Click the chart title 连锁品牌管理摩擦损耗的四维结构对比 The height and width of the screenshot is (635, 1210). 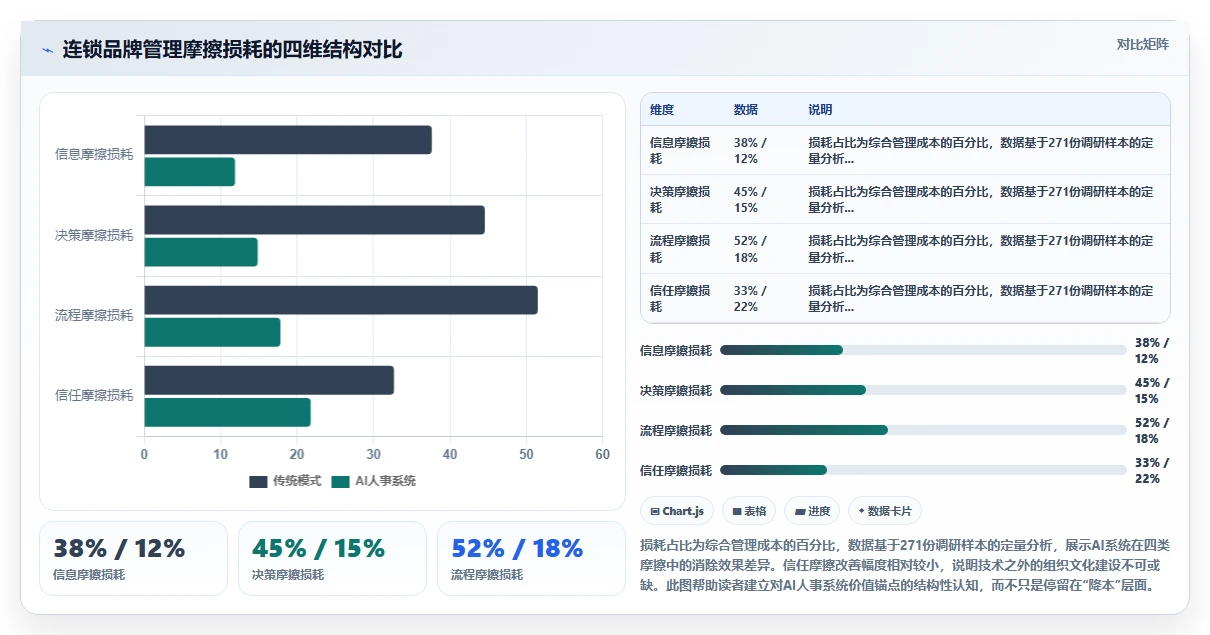[x=233, y=49]
